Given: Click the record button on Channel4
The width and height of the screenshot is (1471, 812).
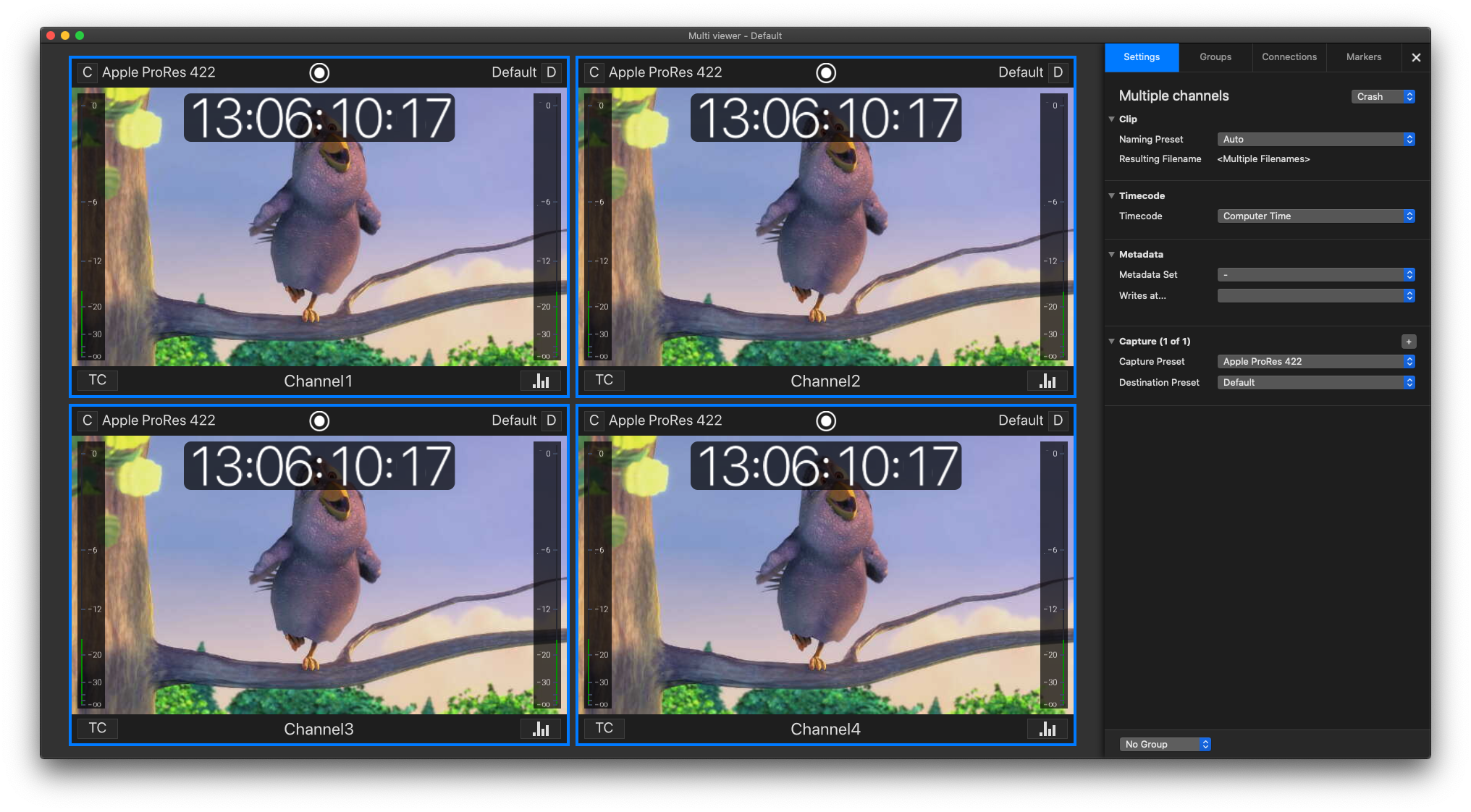Looking at the screenshot, I should coord(826,420).
